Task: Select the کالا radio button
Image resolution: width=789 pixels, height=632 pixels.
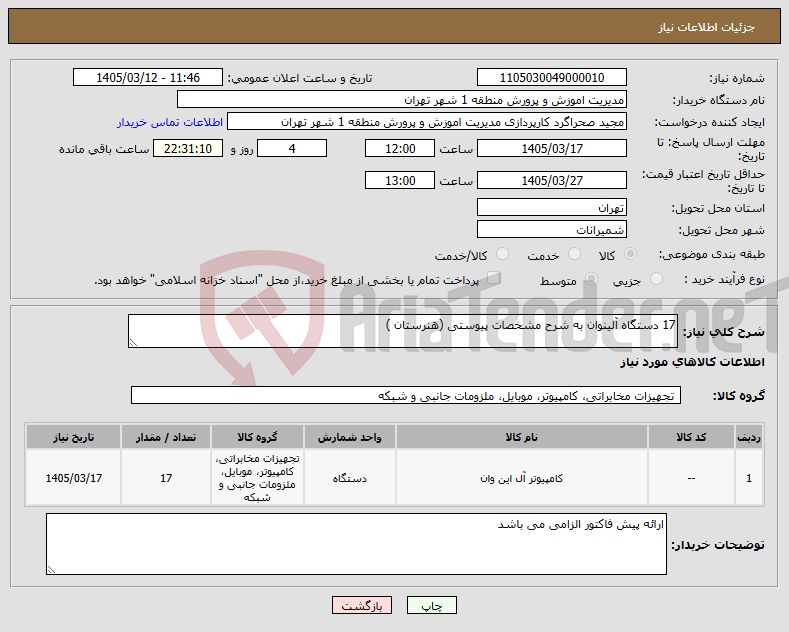Action: click(630, 254)
